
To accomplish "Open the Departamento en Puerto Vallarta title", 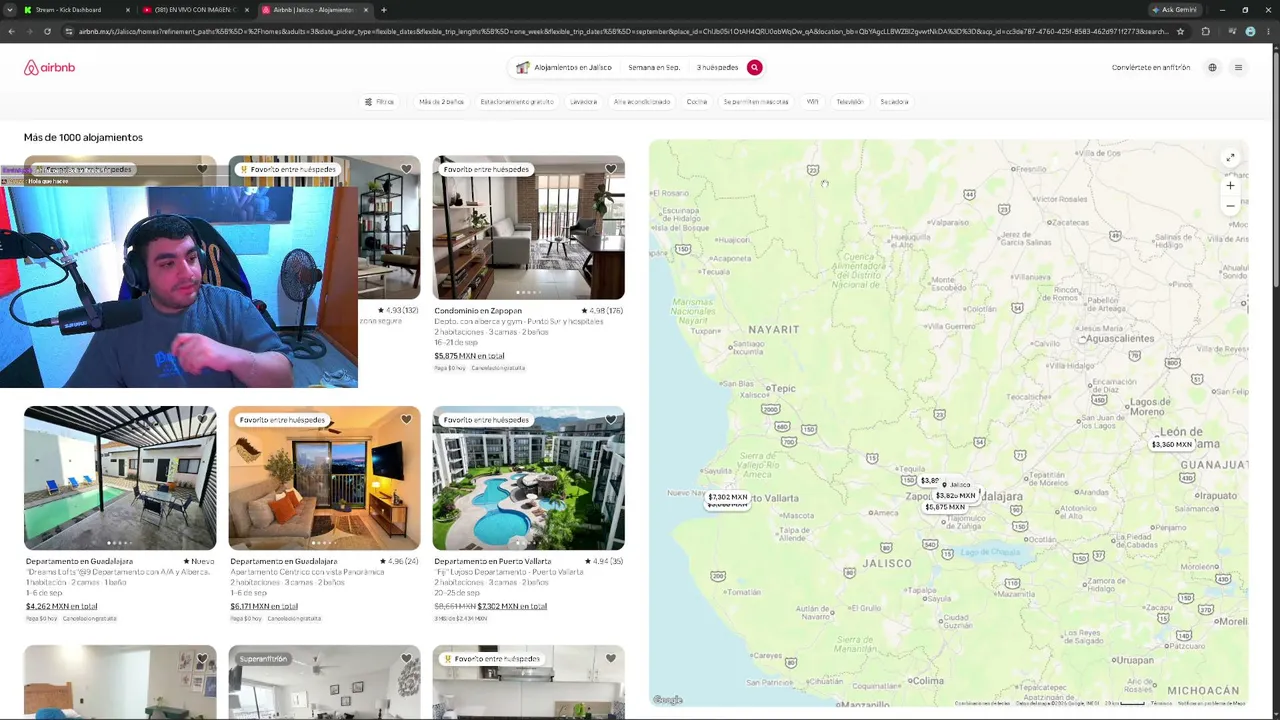I will [x=493, y=561].
